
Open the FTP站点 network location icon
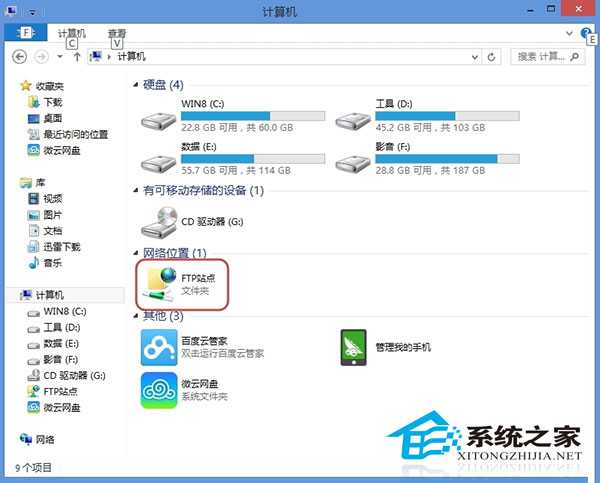161,284
